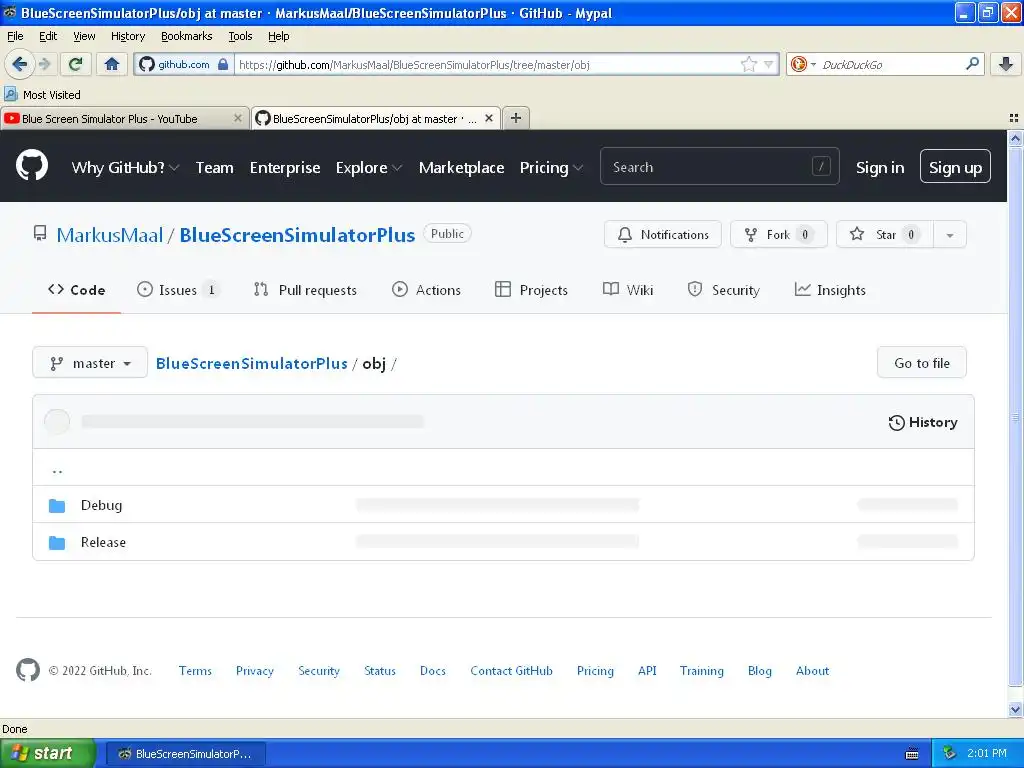Click the repository icon beside MarkusMaal
The image size is (1024, 768).
(x=40, y=234)
